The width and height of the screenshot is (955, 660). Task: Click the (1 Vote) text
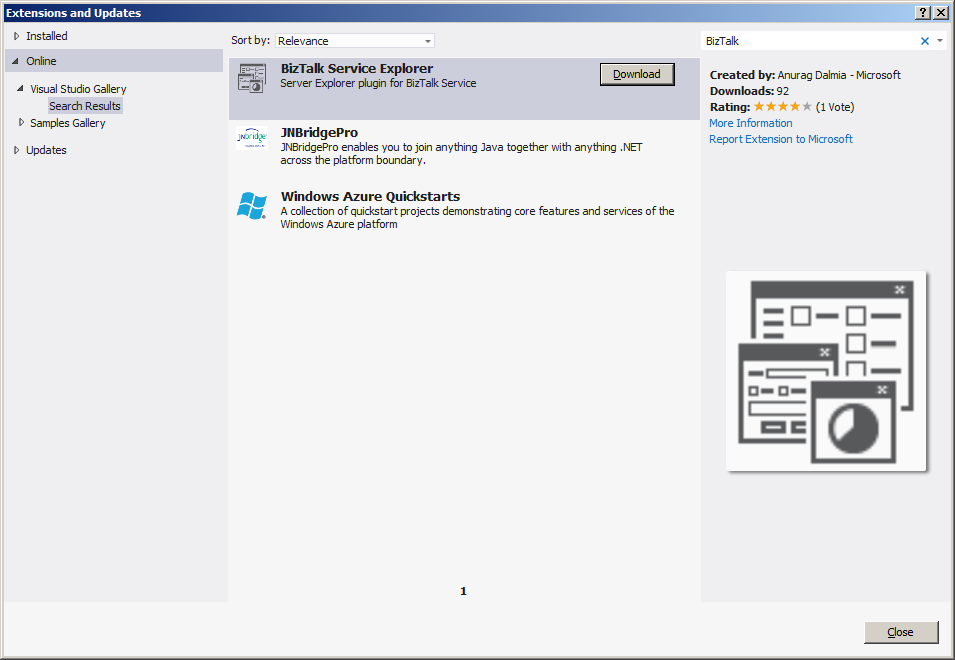[x=835, y=107]
